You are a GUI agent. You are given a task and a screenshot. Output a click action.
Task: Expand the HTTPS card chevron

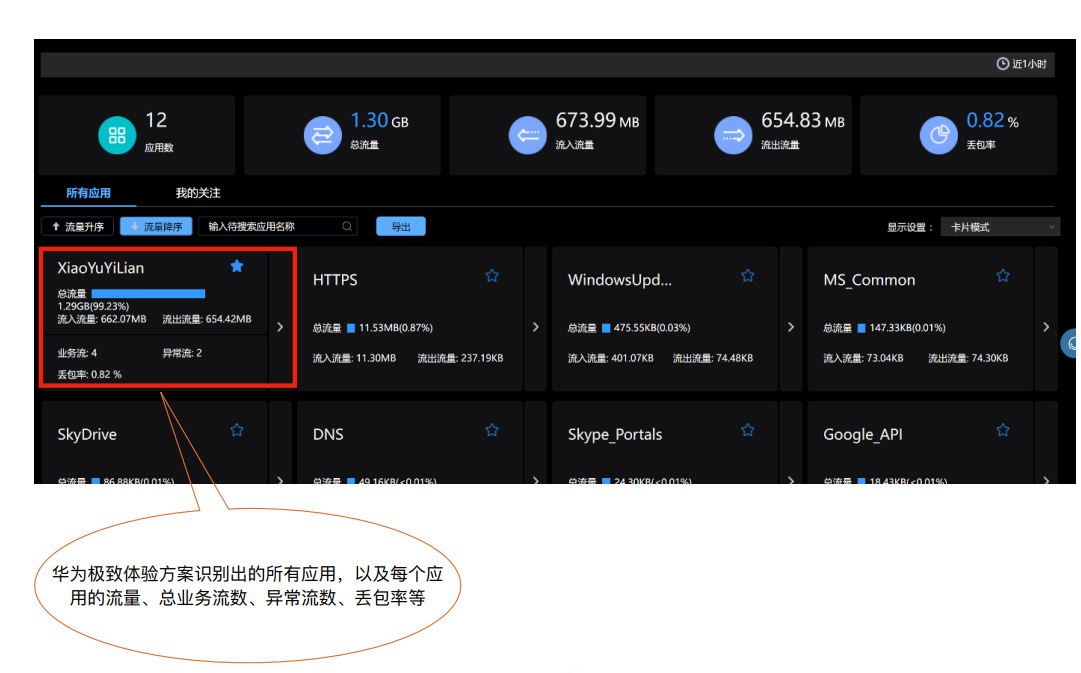tap(536, 327)
